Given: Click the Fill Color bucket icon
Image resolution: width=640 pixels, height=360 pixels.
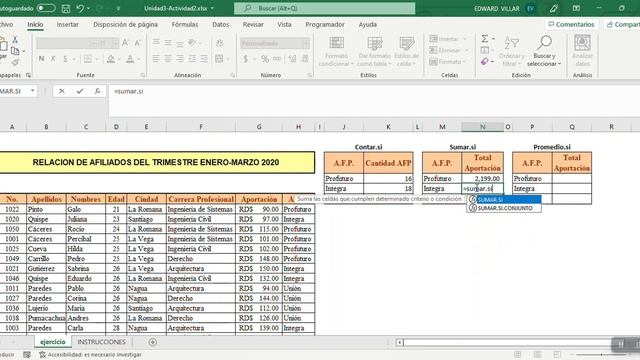Looking at the screenshot, I should click(x=111, y=59).
